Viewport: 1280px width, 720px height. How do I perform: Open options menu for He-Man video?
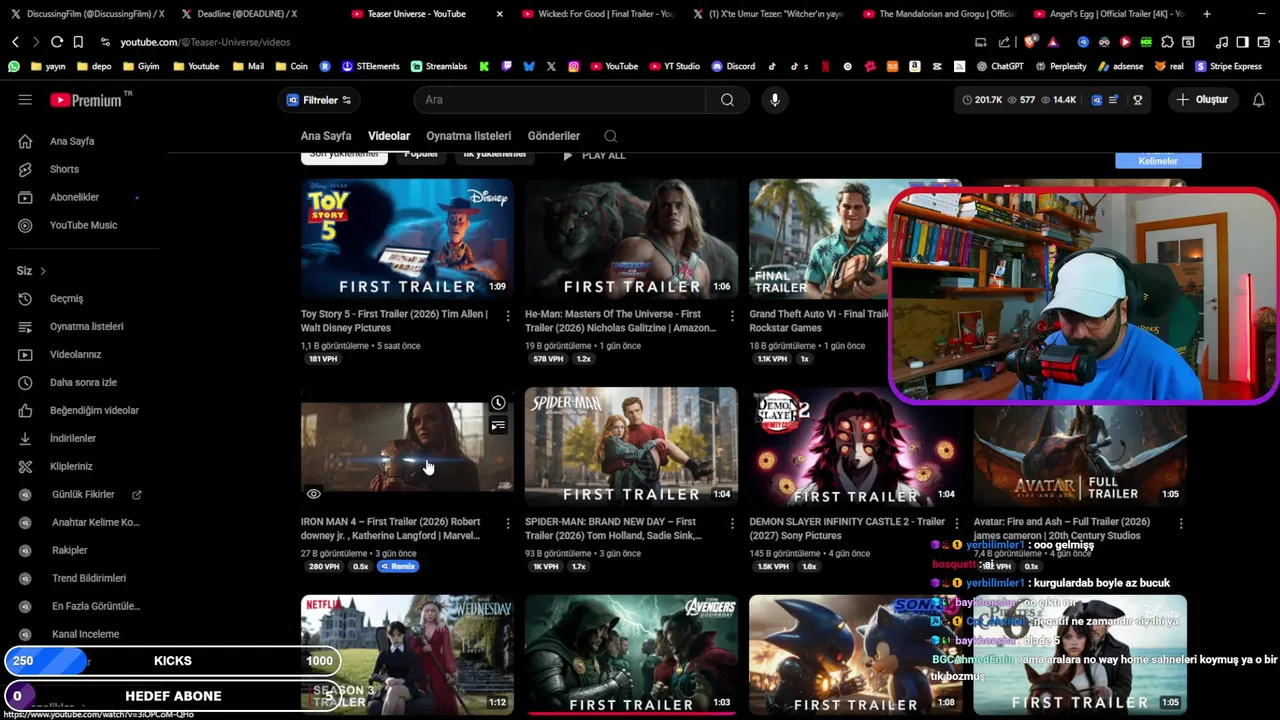(731, 316)
